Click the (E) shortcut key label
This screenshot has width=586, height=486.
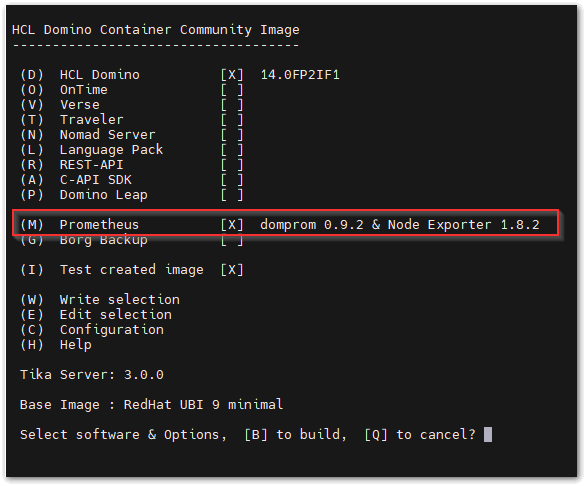(32, 314)
